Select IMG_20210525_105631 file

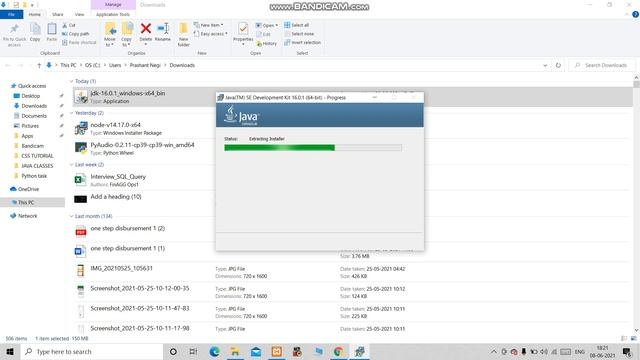point(121,268)
